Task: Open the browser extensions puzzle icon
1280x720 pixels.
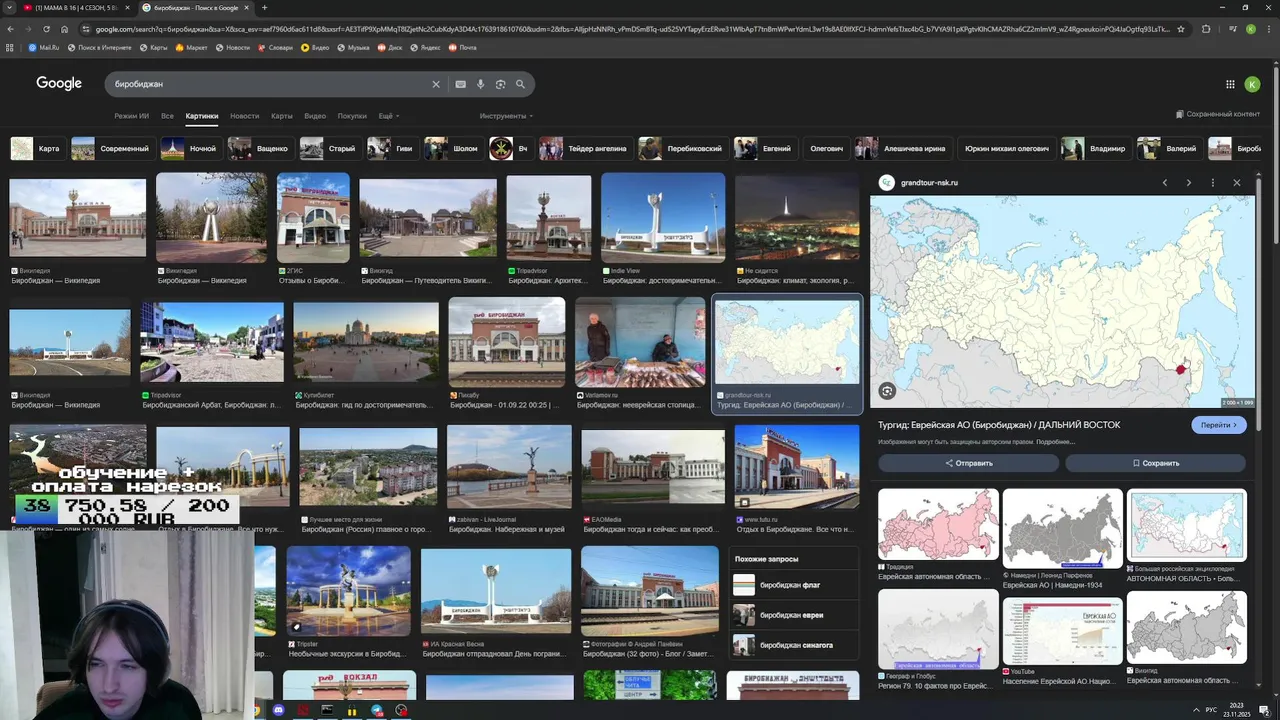Action: coord(1206,29)
